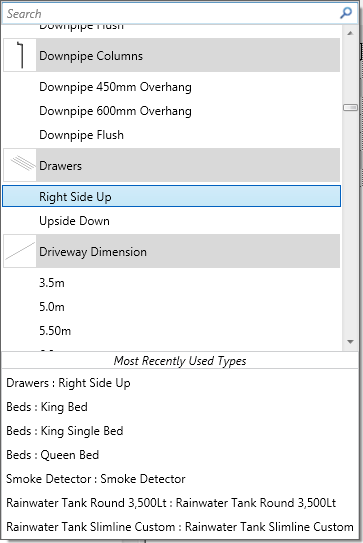This screenshot has width=363, height=543.
Task: Click the scrollbar up arrow
Action: 350,33
